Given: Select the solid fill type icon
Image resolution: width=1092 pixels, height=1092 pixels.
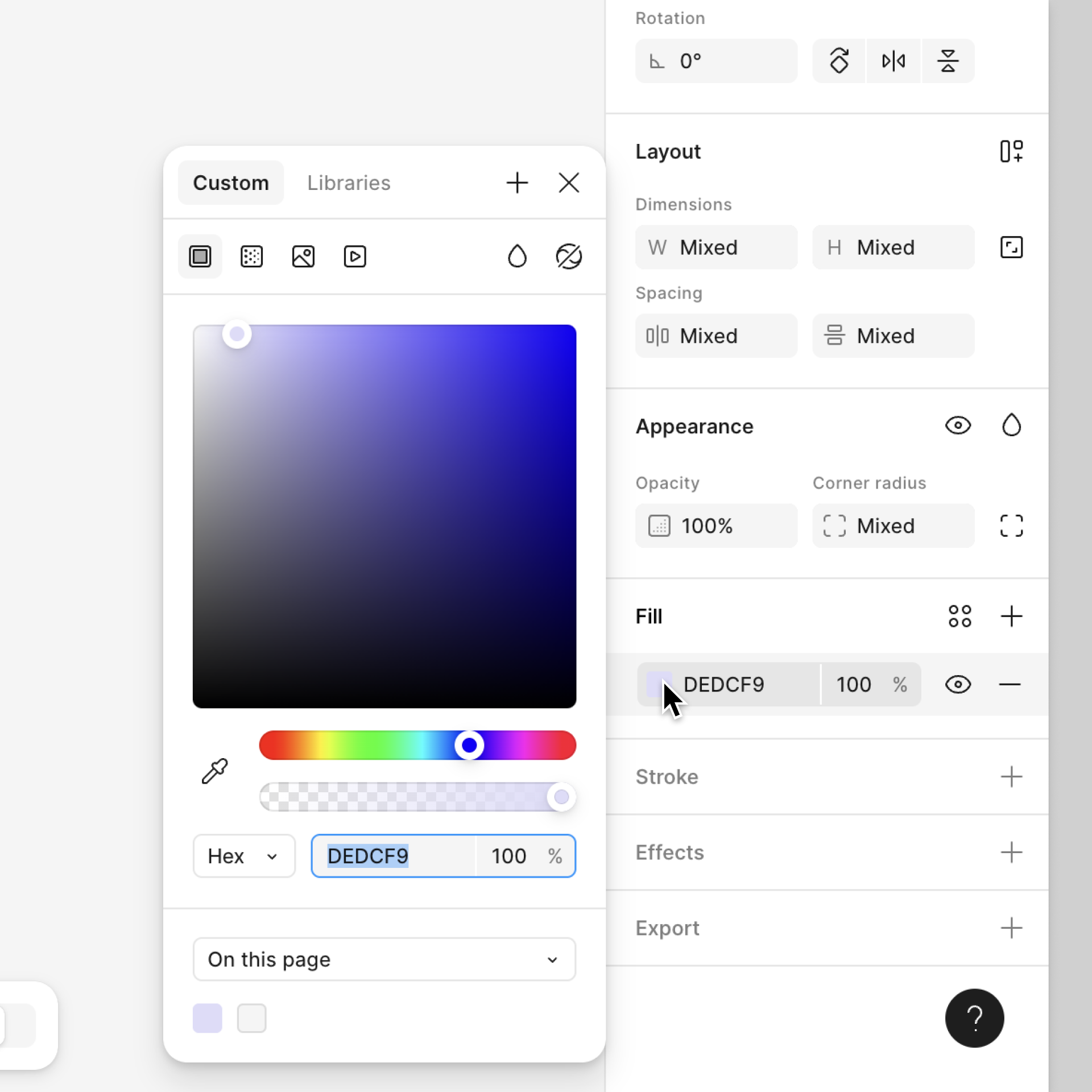Looking at the screenshot, I should coord(200,257).
